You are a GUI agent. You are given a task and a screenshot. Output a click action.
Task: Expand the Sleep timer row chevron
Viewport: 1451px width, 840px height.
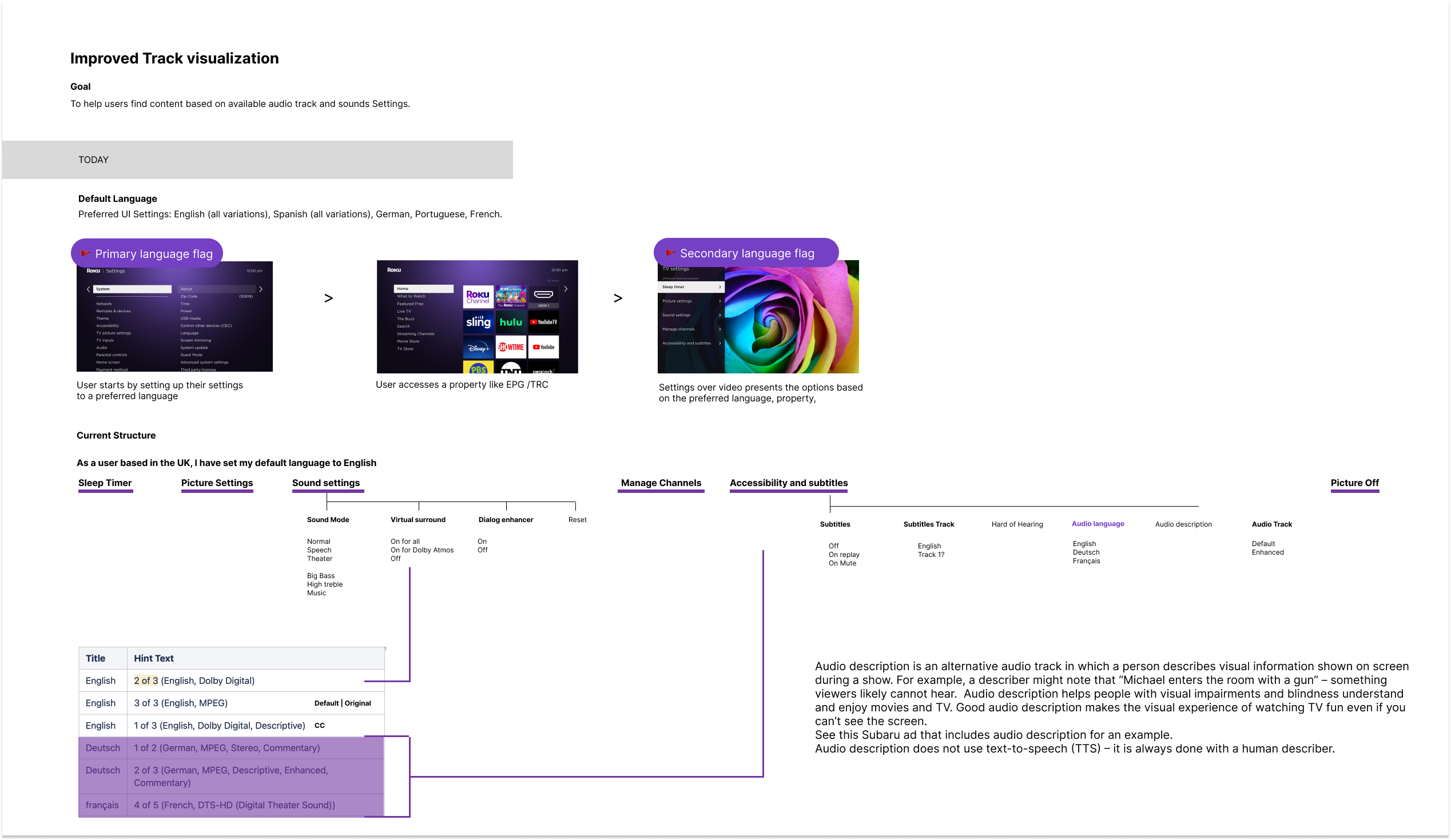coord(719,286)
